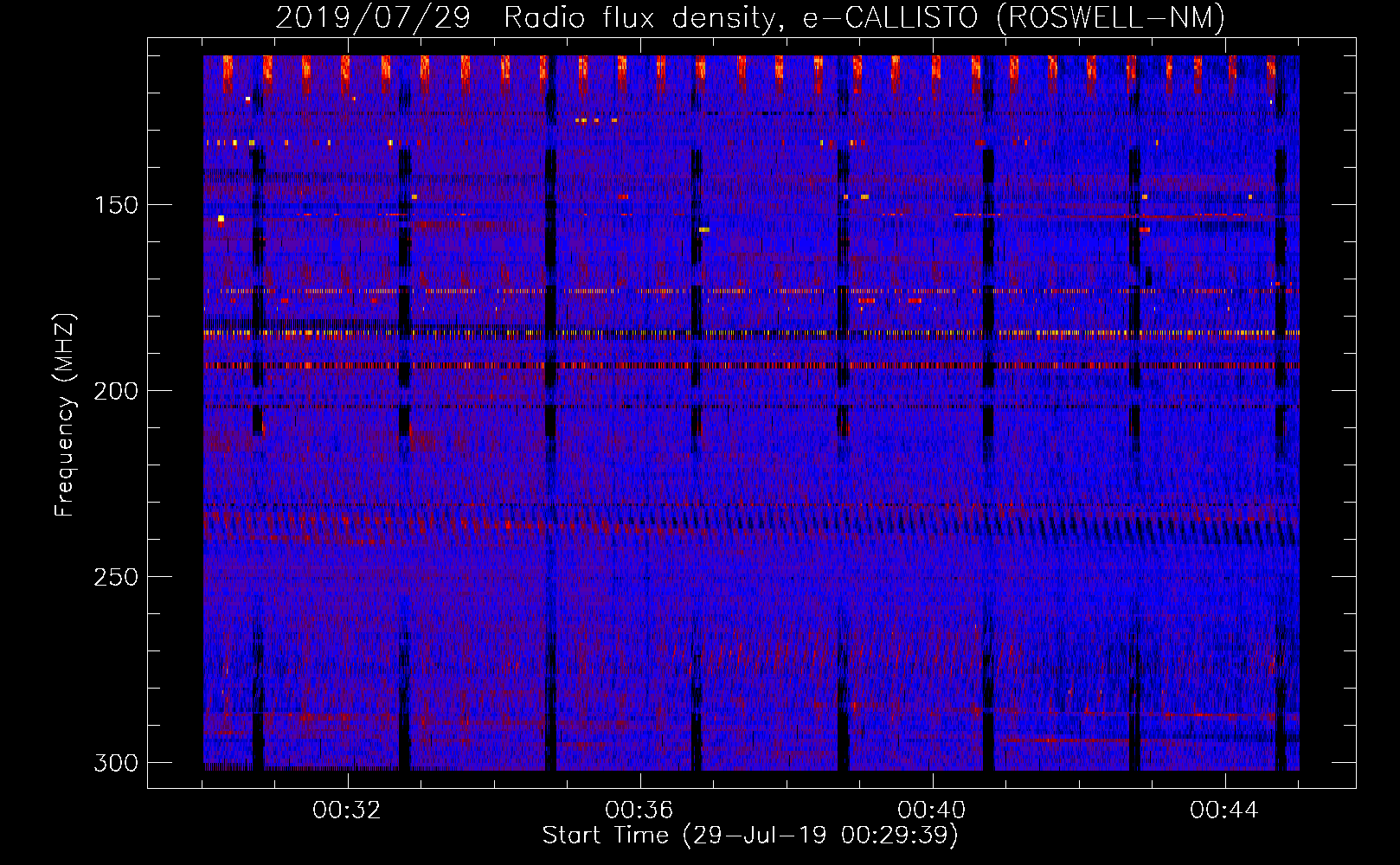Viewport: 1400px width, 865px height.
Task: Click the 00:44 time tick label
Action: (1224, 811)
